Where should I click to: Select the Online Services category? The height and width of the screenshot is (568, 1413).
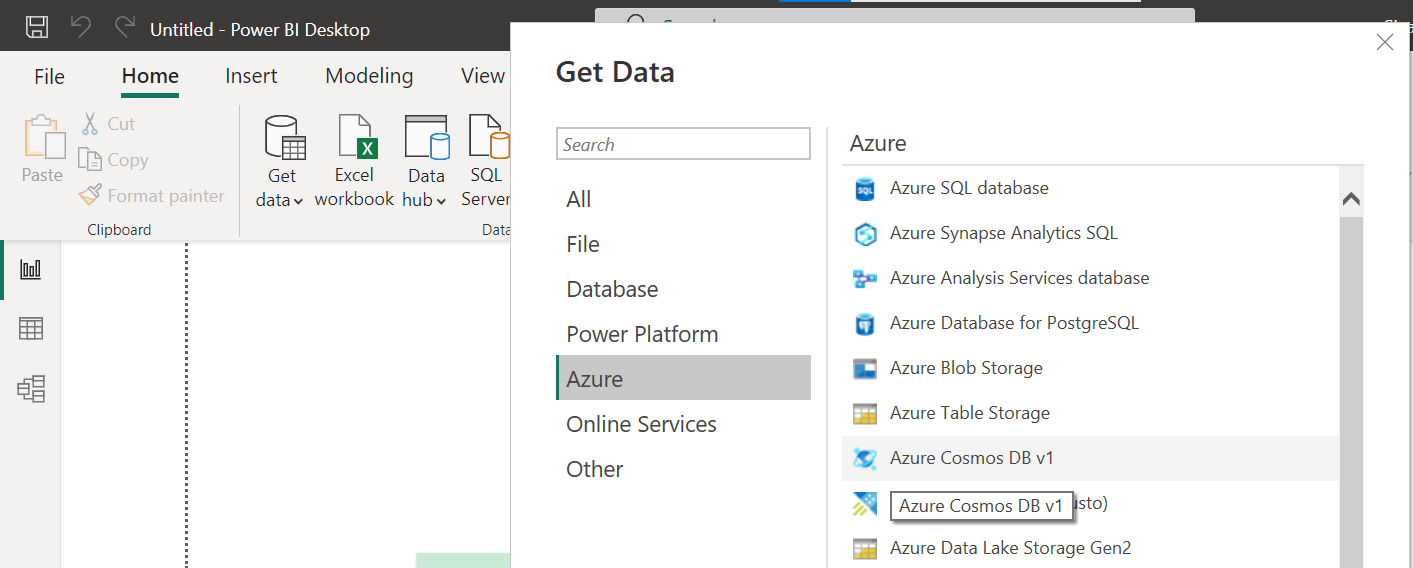pos(683,424)
